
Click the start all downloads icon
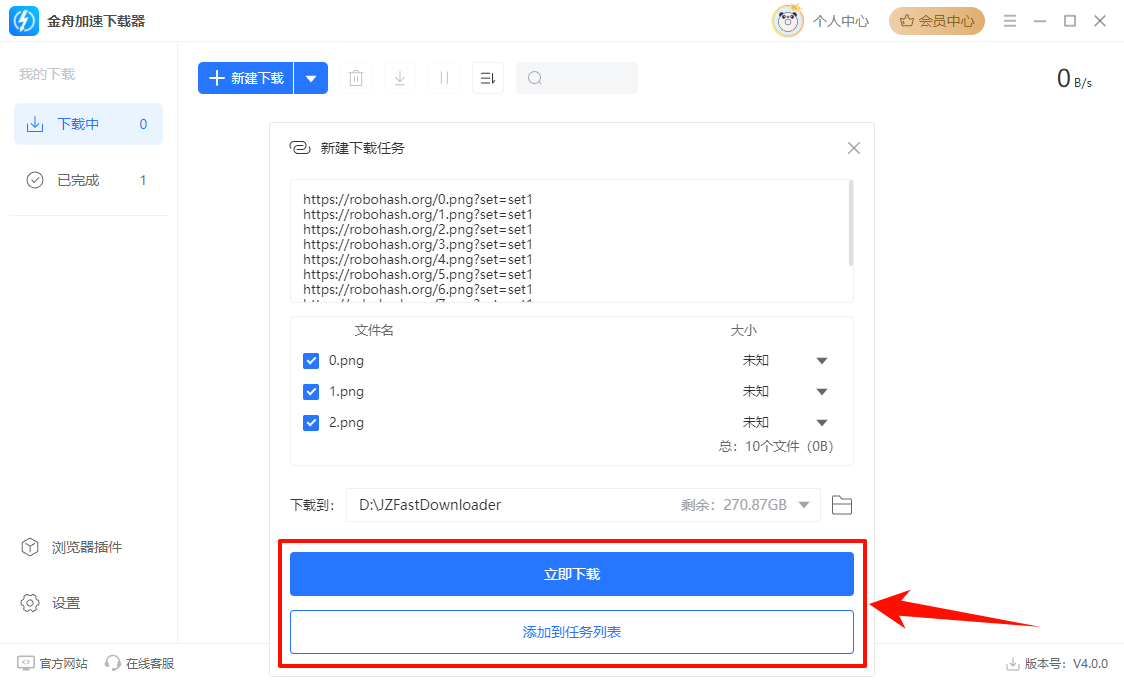(399, 78)
